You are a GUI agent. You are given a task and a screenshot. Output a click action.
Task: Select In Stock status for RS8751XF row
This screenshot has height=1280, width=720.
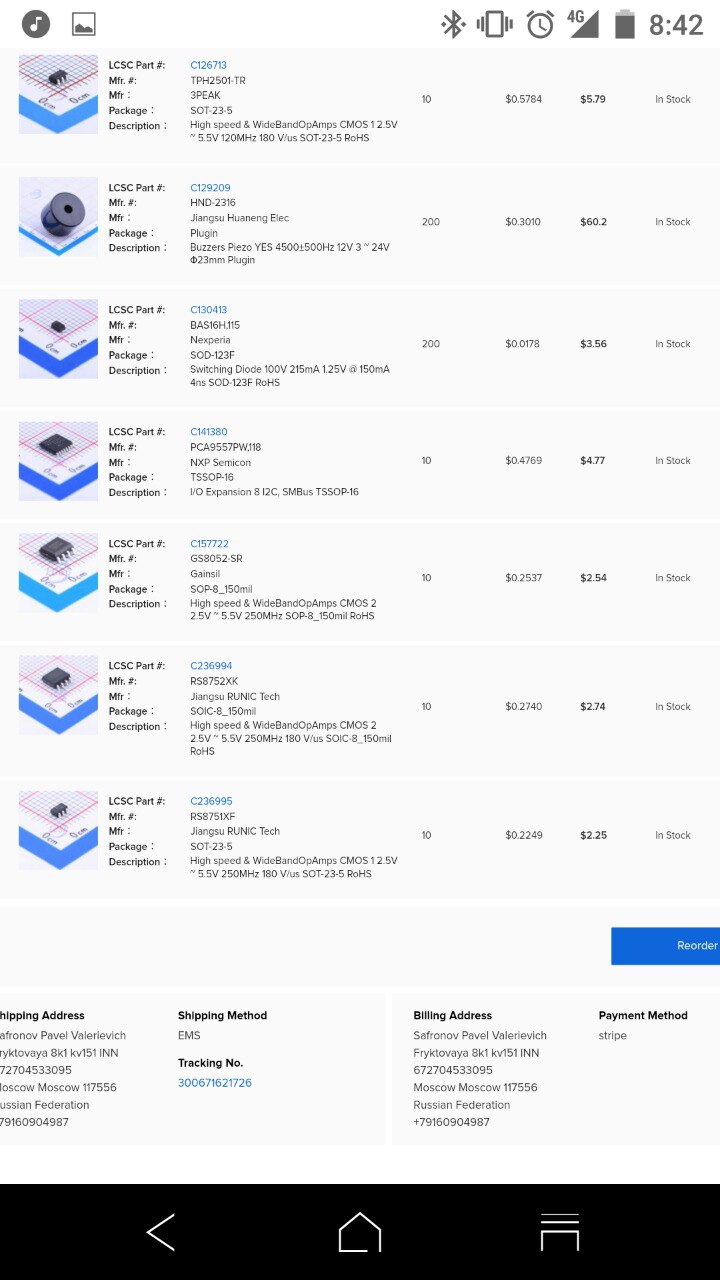click(x=673, y=836)
